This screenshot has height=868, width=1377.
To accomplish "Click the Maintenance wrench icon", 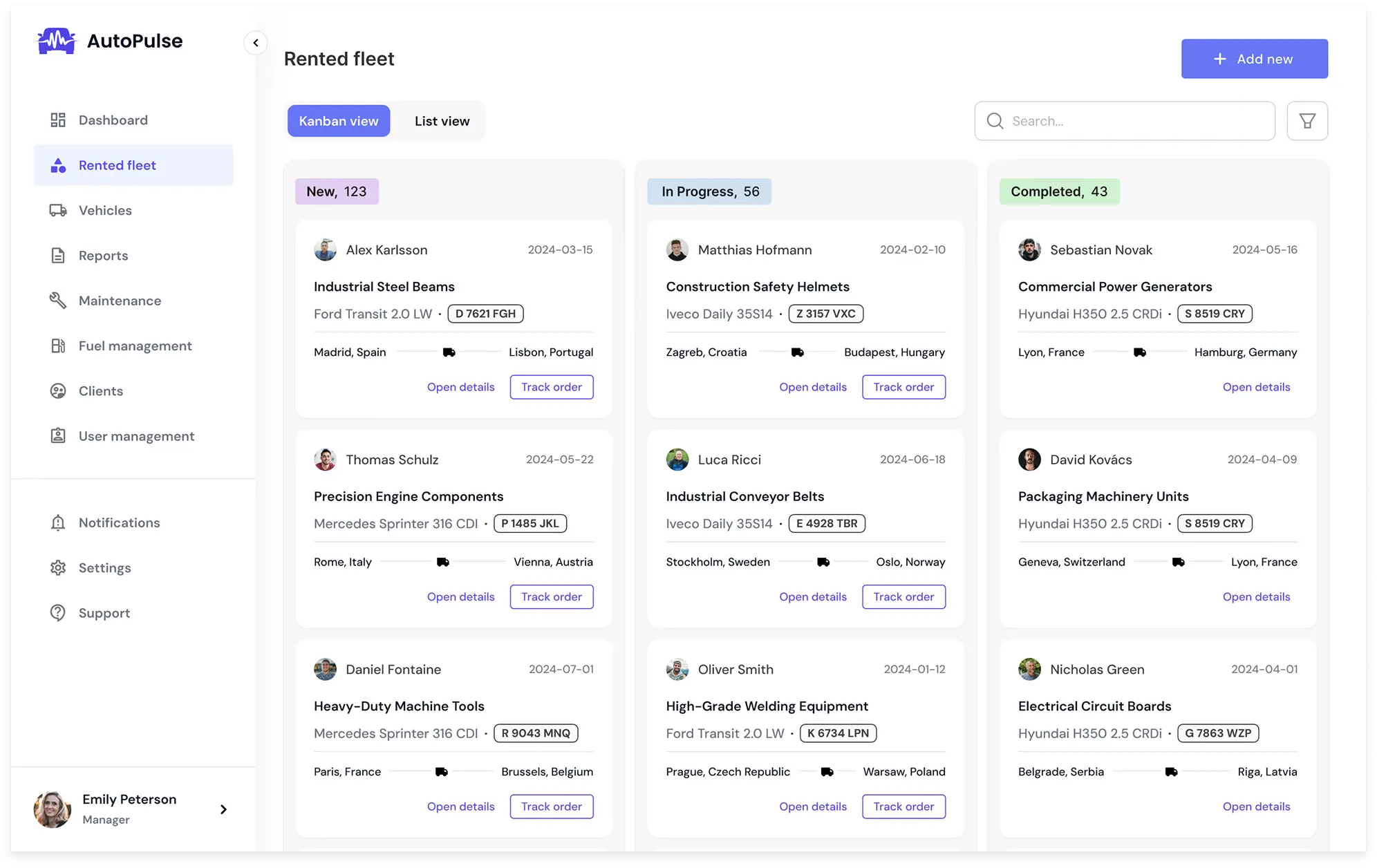I will (58, 301).
